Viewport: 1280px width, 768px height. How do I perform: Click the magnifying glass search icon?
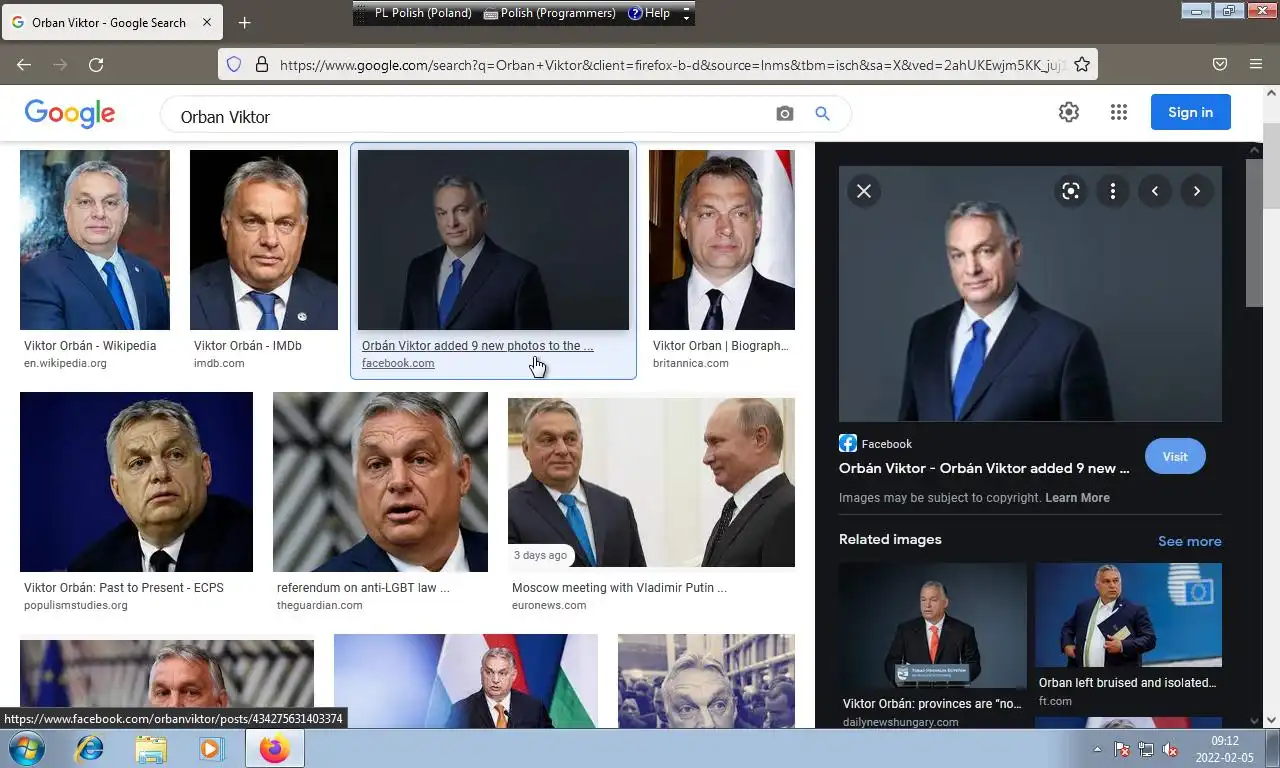click(822, 114)
